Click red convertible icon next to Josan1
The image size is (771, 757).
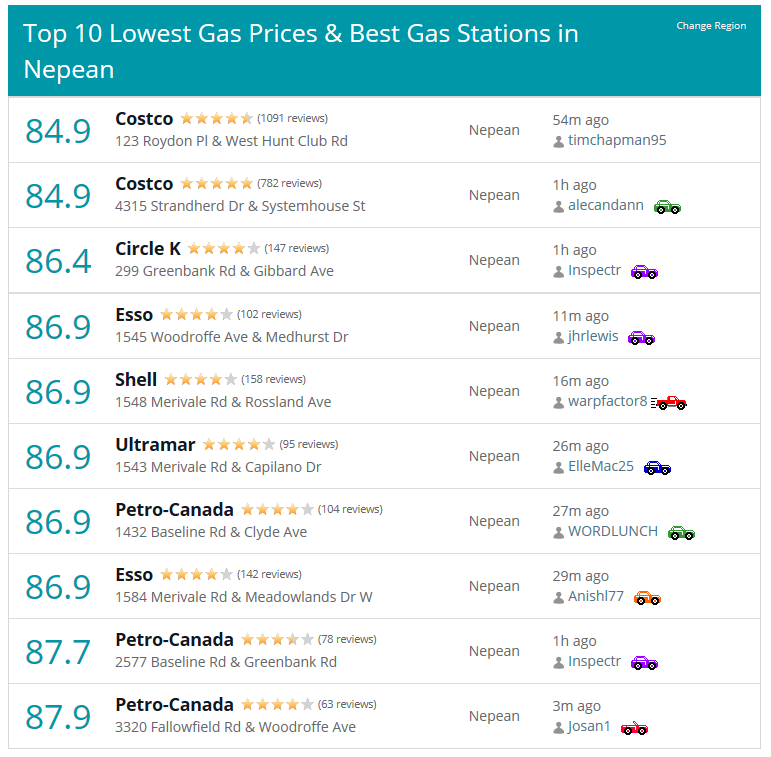coord(634,728)
